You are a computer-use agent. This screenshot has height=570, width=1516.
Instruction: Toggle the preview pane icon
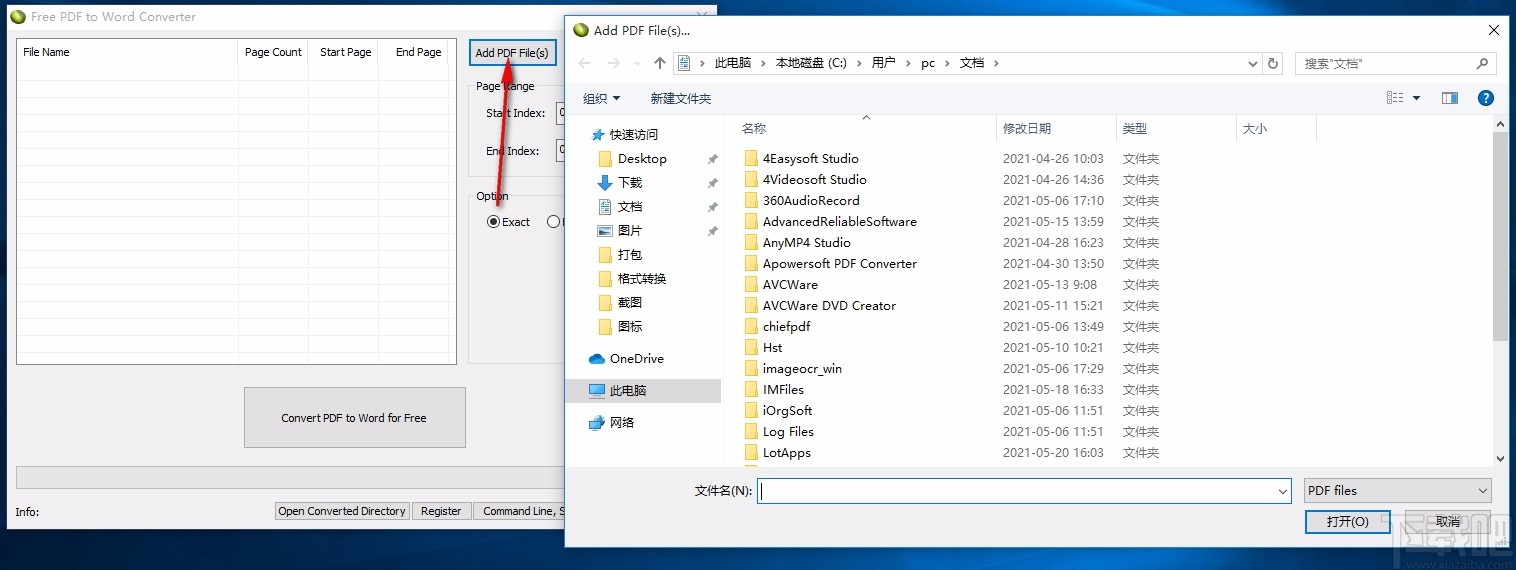[1450, 98]
